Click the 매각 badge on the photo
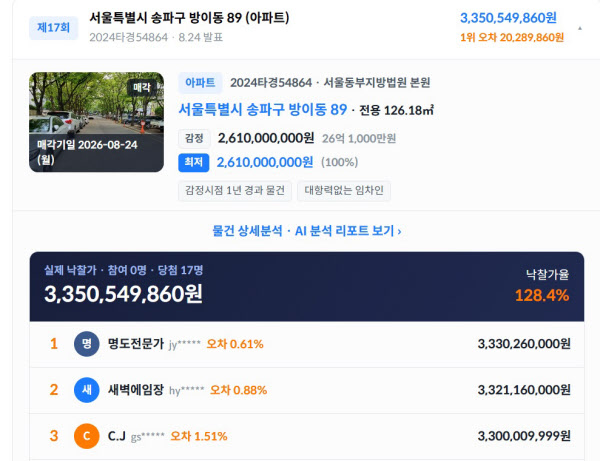Viewport: 600px width, 461px height. pyautogui.click(x=141, y=87)
